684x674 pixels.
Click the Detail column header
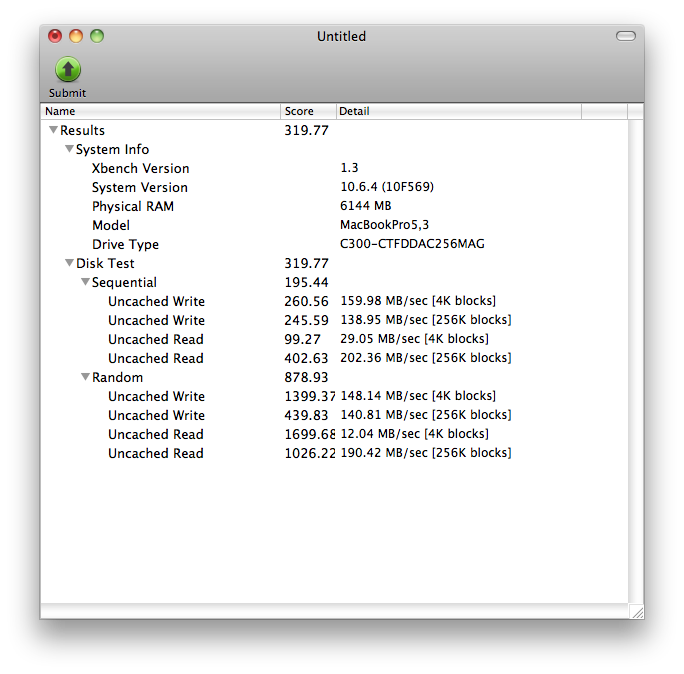(x=459, y=111)
